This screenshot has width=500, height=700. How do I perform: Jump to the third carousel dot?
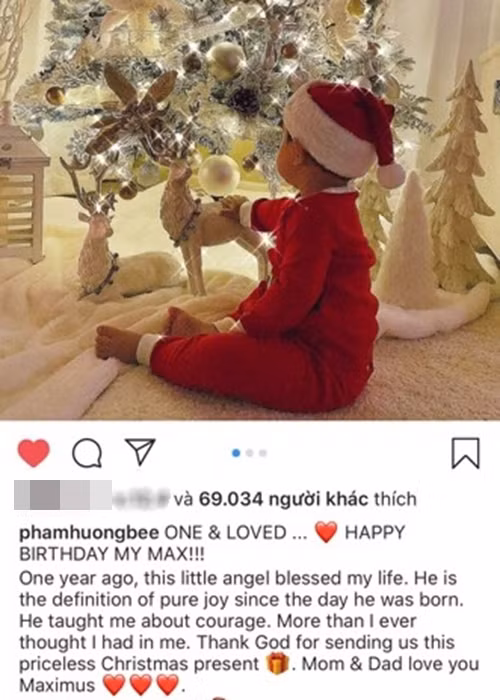click(x=262, y=453)
